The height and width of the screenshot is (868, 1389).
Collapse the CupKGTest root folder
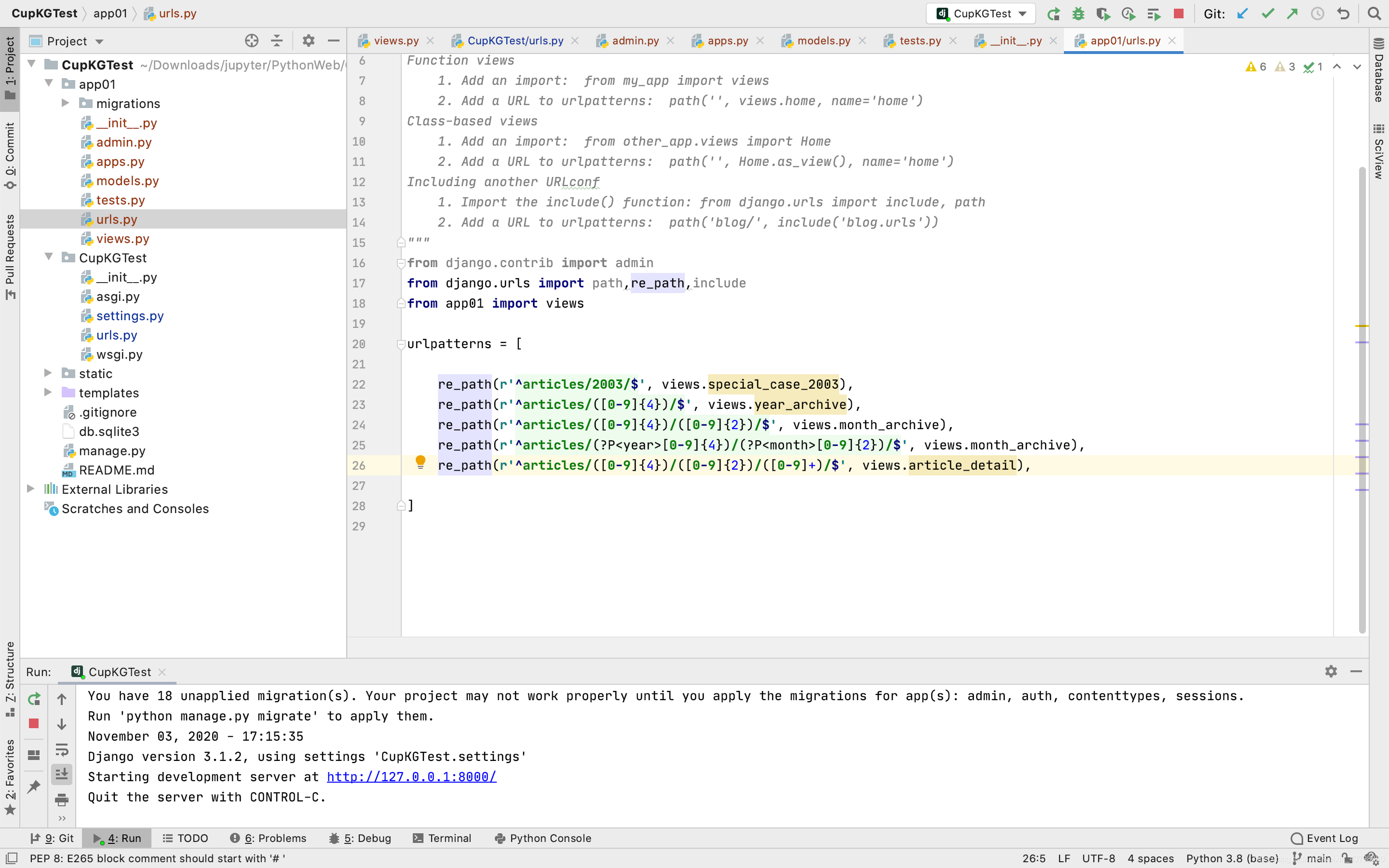click(32, 64)
